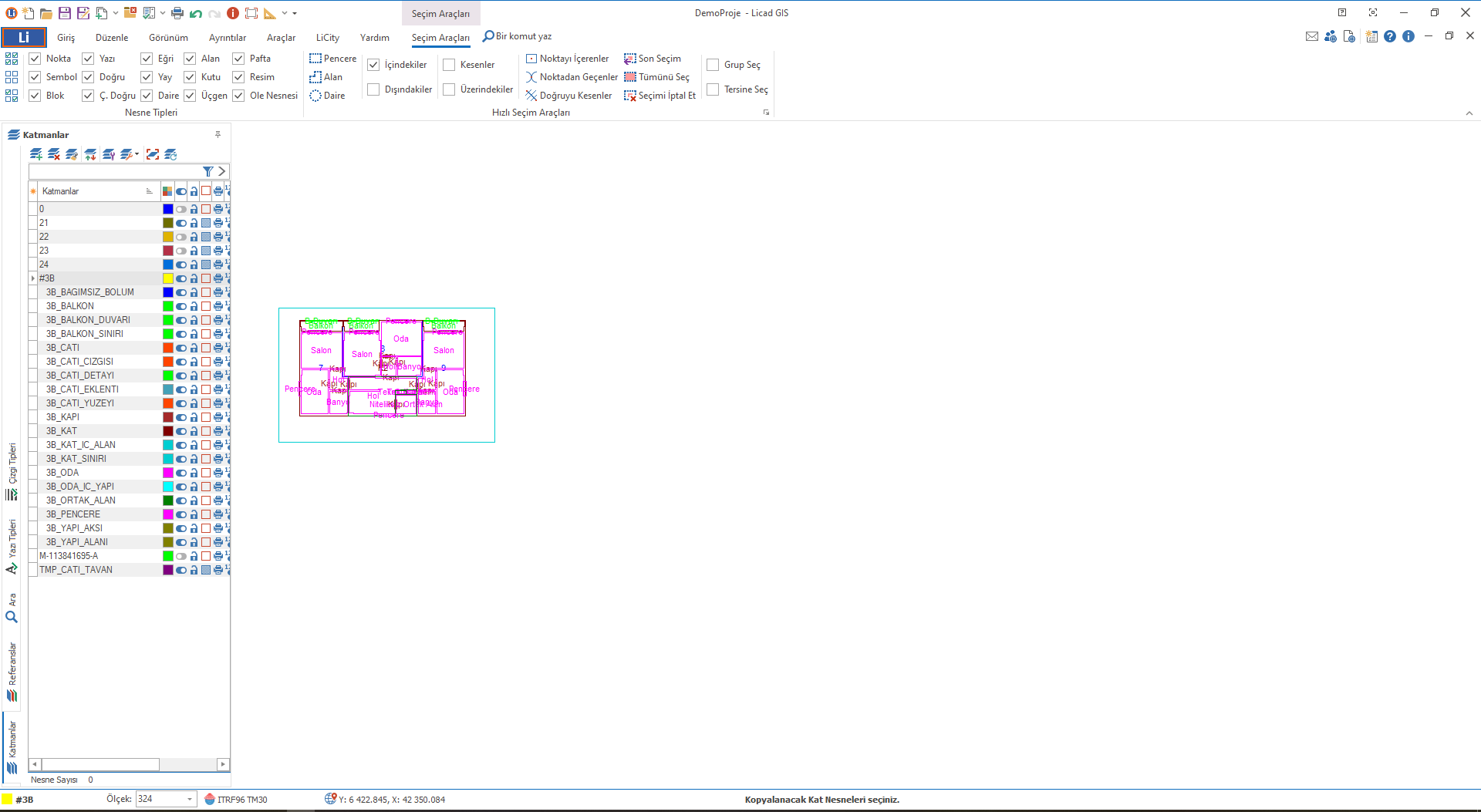Click Seçimi İptal Et button

(x=660, y=96)
